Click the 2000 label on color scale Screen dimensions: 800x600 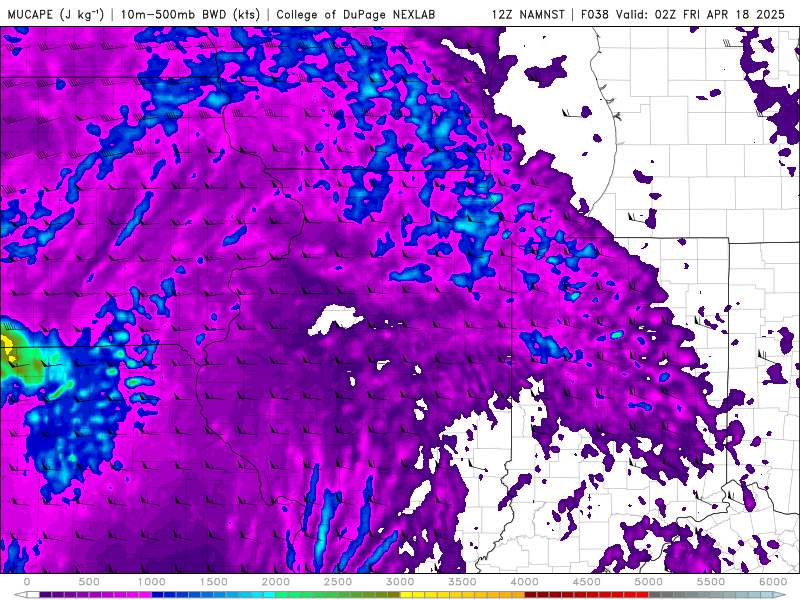click(x=276, y=582)
